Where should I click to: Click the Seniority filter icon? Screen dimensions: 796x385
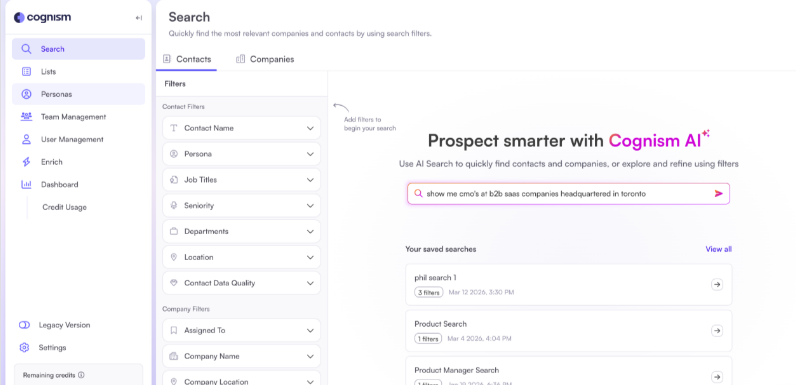[x=174, y=206]
